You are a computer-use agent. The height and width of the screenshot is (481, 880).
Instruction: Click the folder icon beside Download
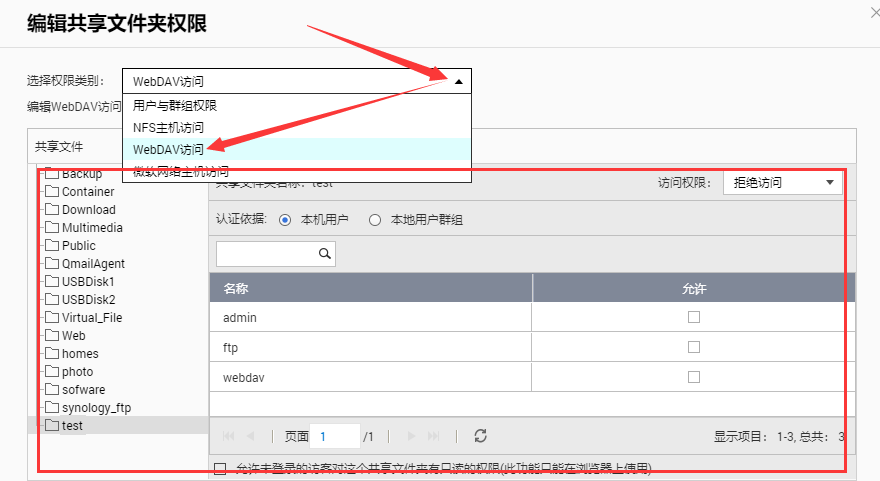point(52,209)
